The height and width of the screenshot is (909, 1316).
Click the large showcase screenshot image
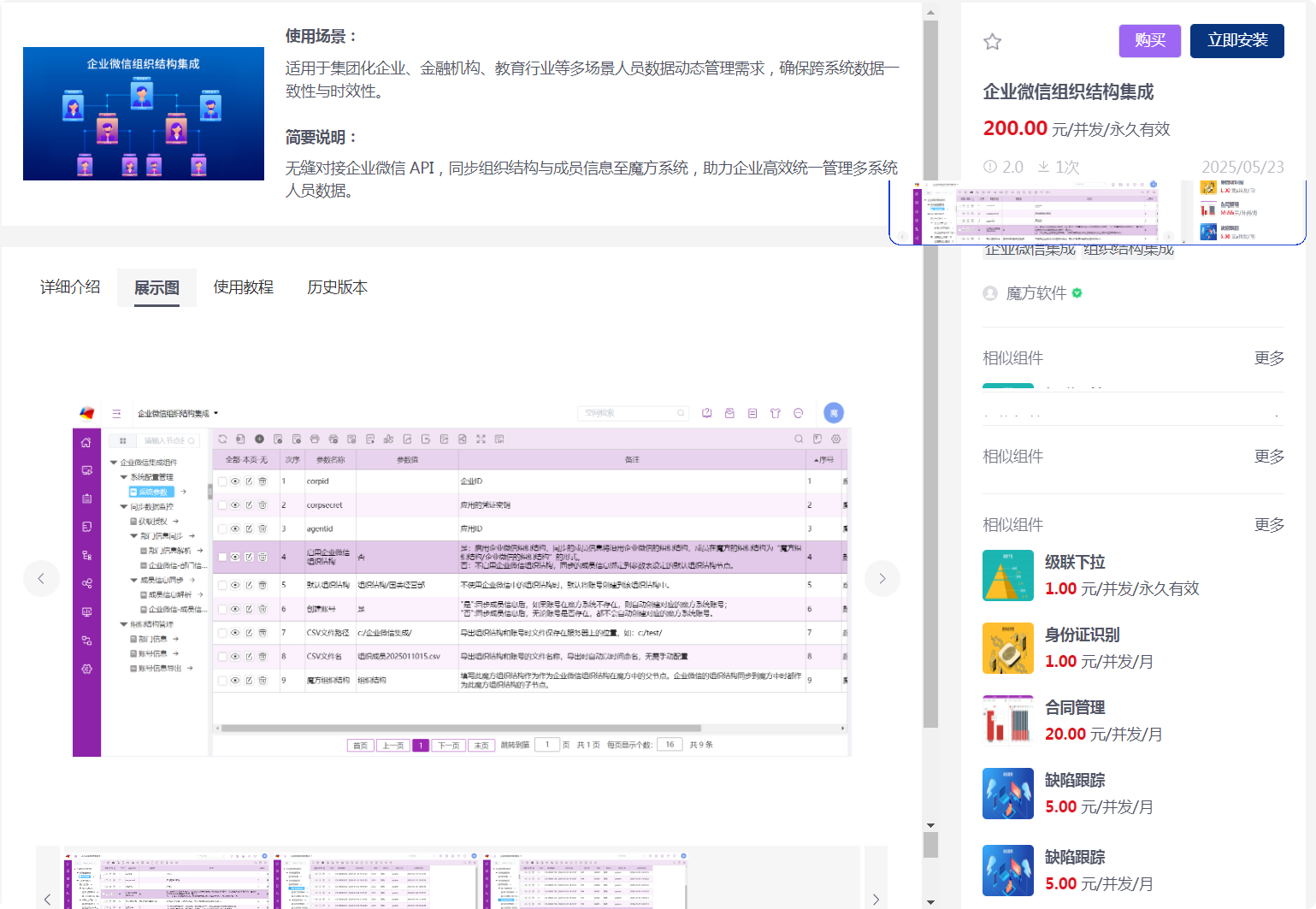pos(462,578)
